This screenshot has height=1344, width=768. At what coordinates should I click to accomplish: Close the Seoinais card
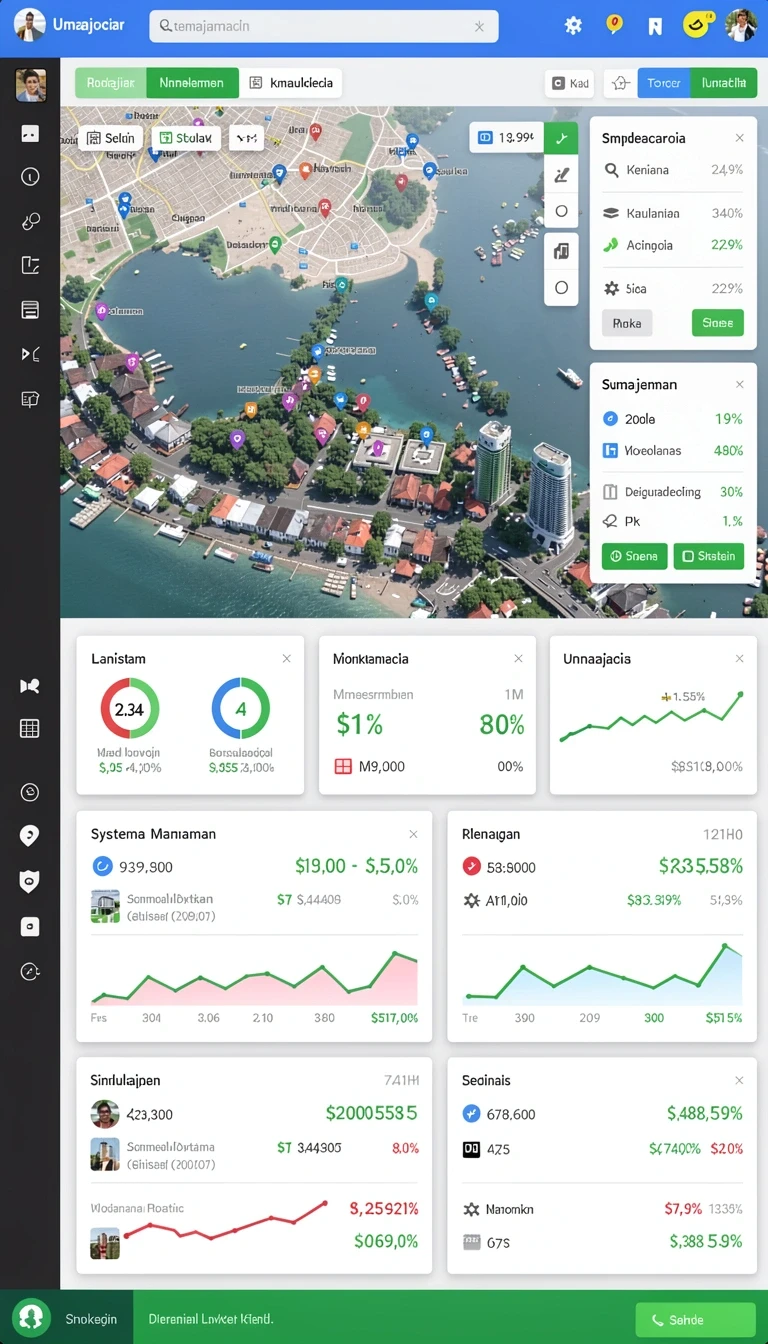click(740, 1081)
